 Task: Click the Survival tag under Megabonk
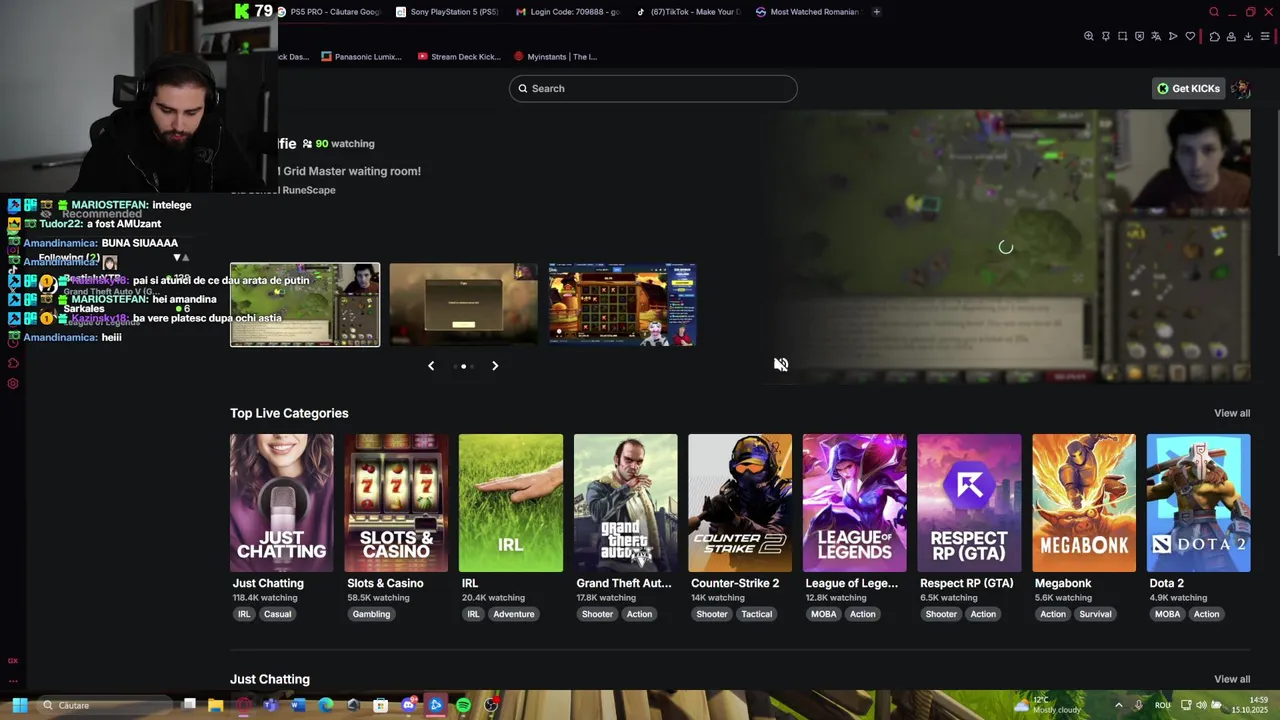1095,614
